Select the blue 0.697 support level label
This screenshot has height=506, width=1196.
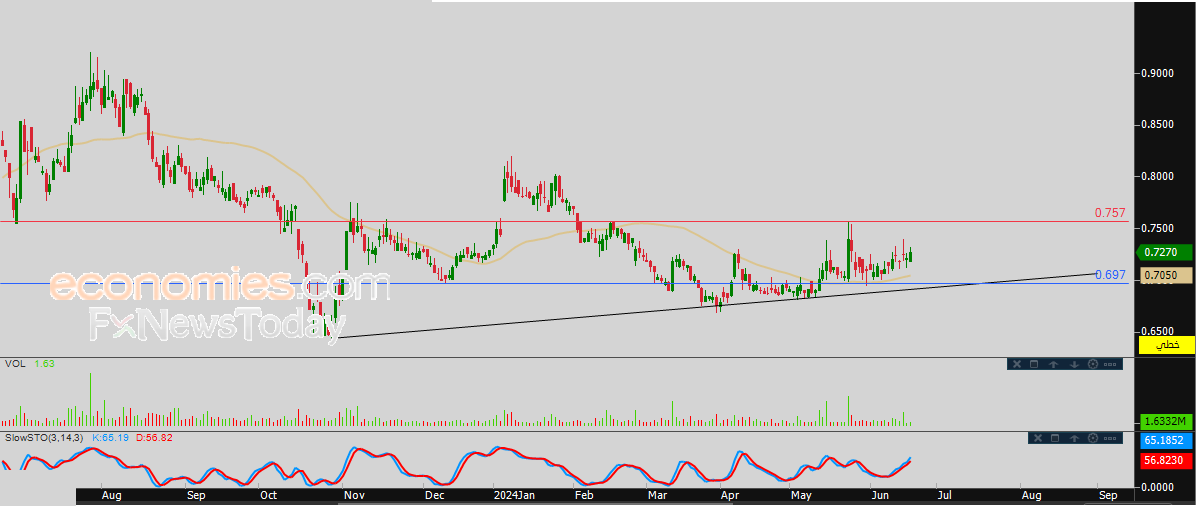[x=1110, y=275]
